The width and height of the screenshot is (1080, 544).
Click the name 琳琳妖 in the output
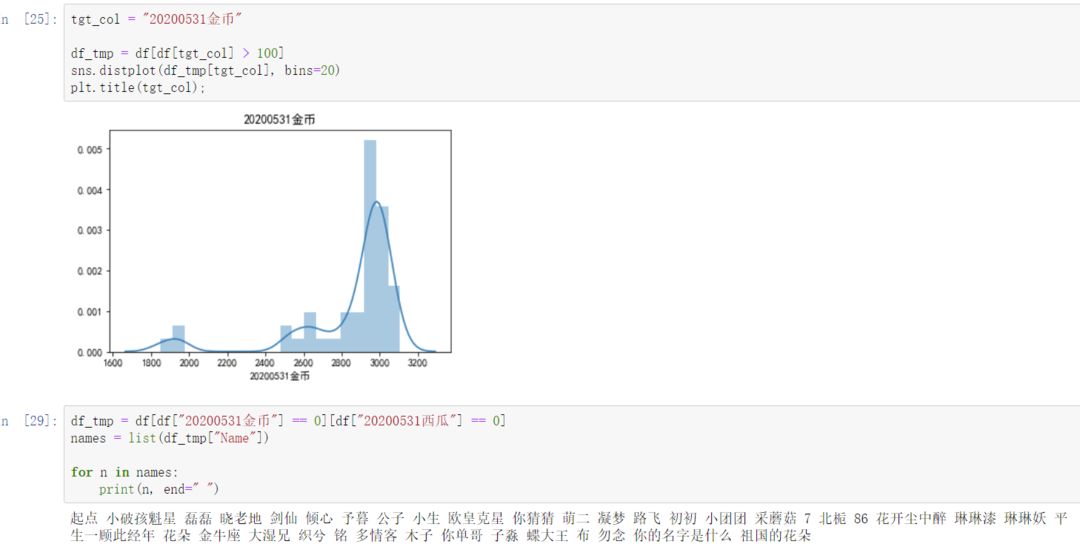[1025, 518]
